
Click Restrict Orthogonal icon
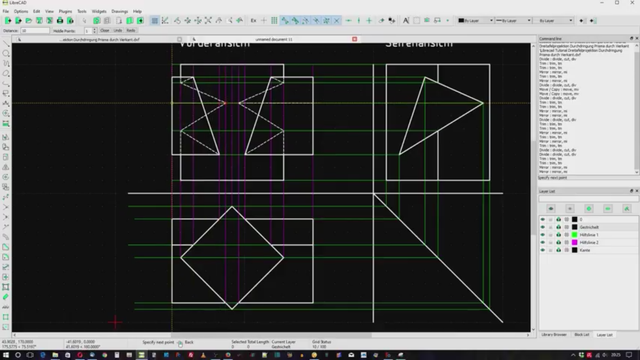(x=369, y=20)
